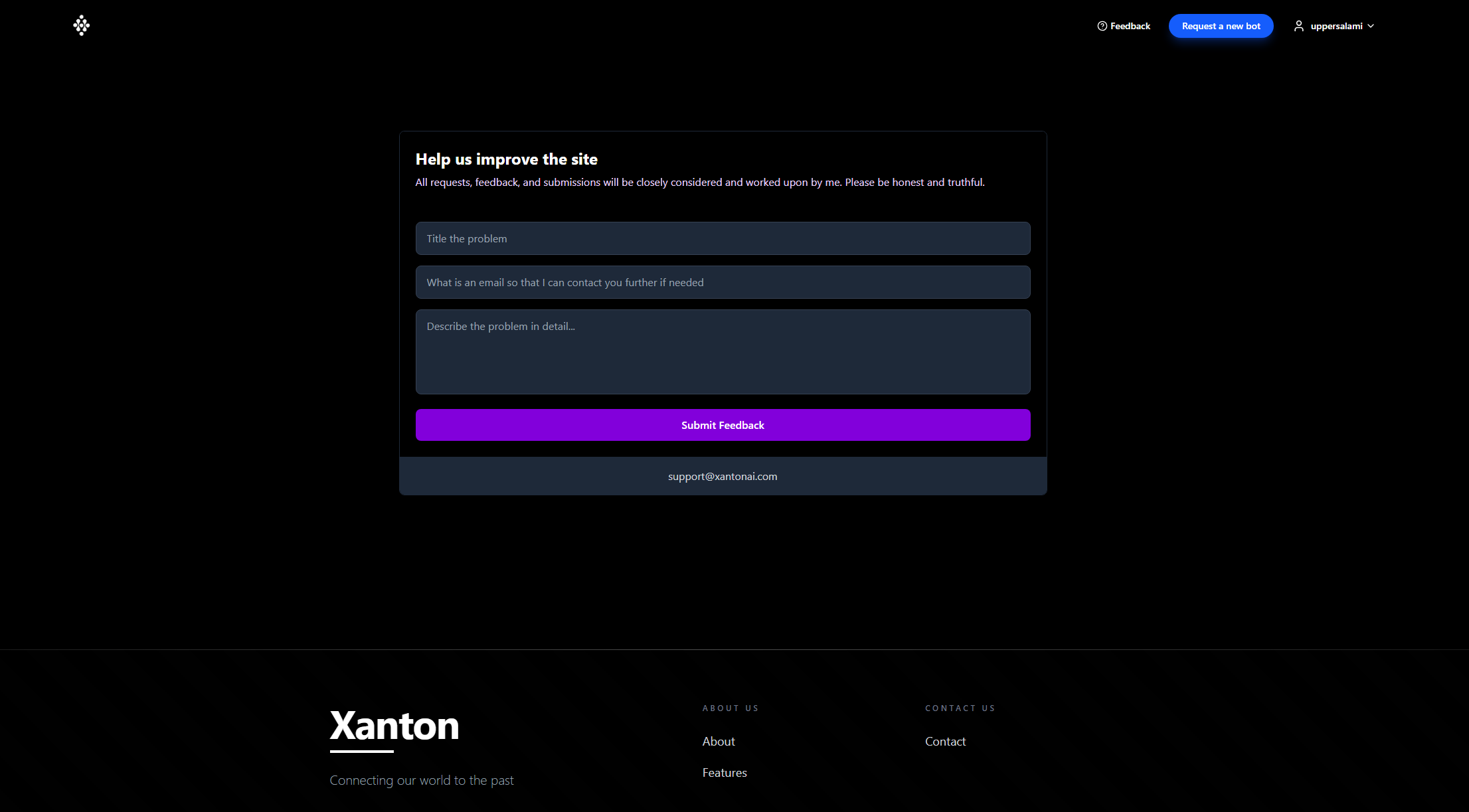This screenshot has height=812, width=1469.
Task: Click the ABOUT US footer heading
Action: point(731,708)
